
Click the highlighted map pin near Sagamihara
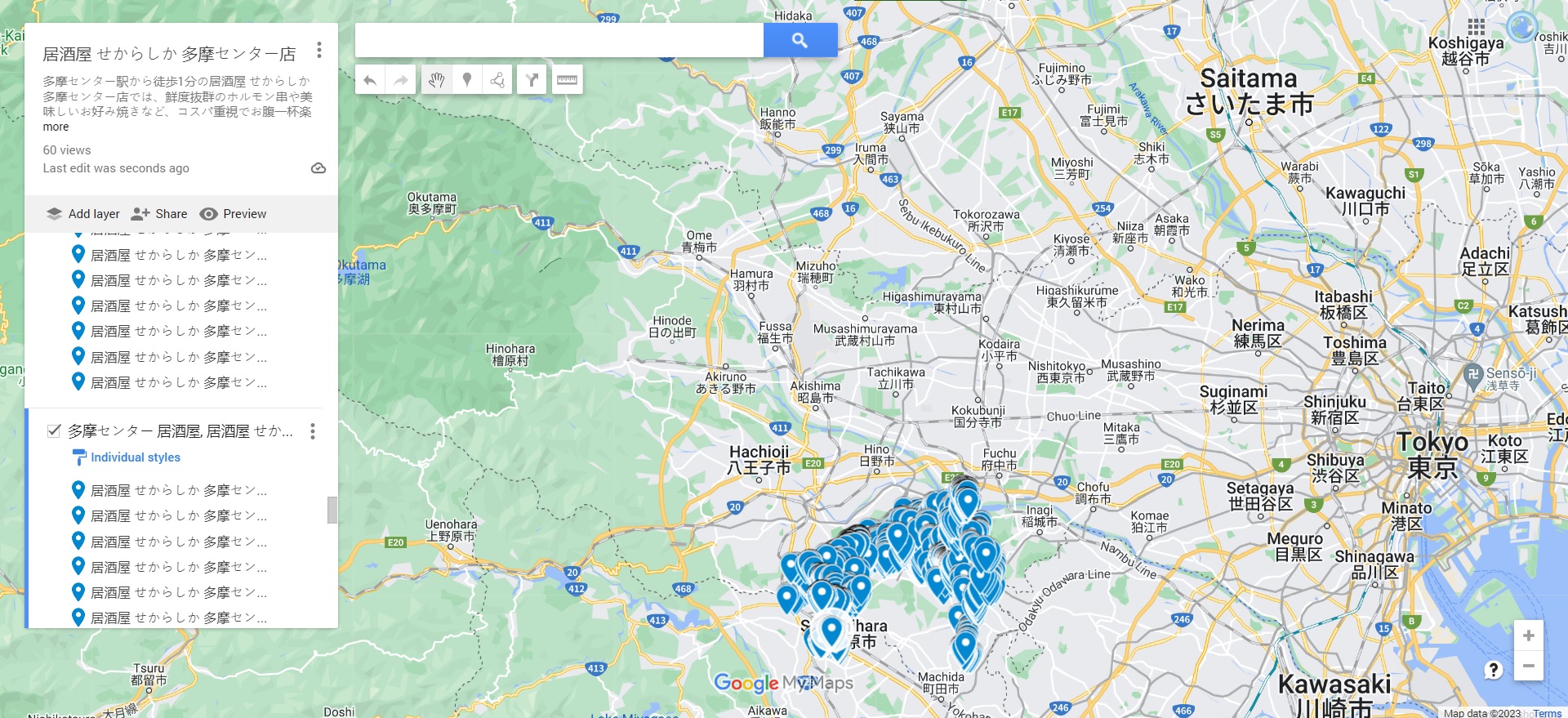(831, 632)
